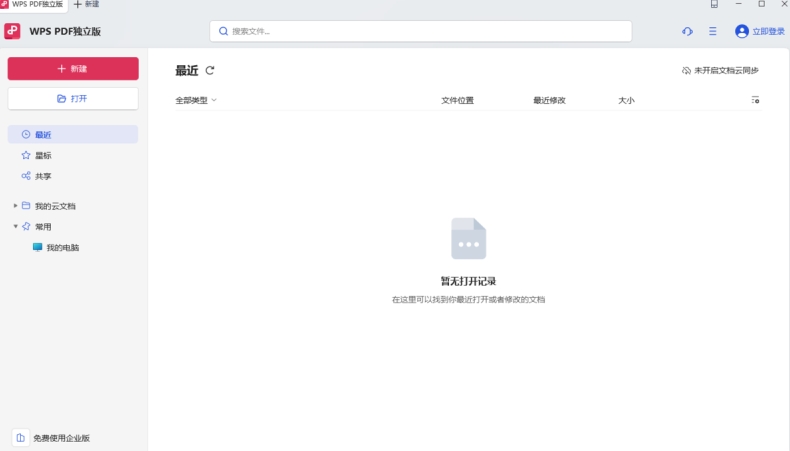Click the red 新建 button

point(73,69)
